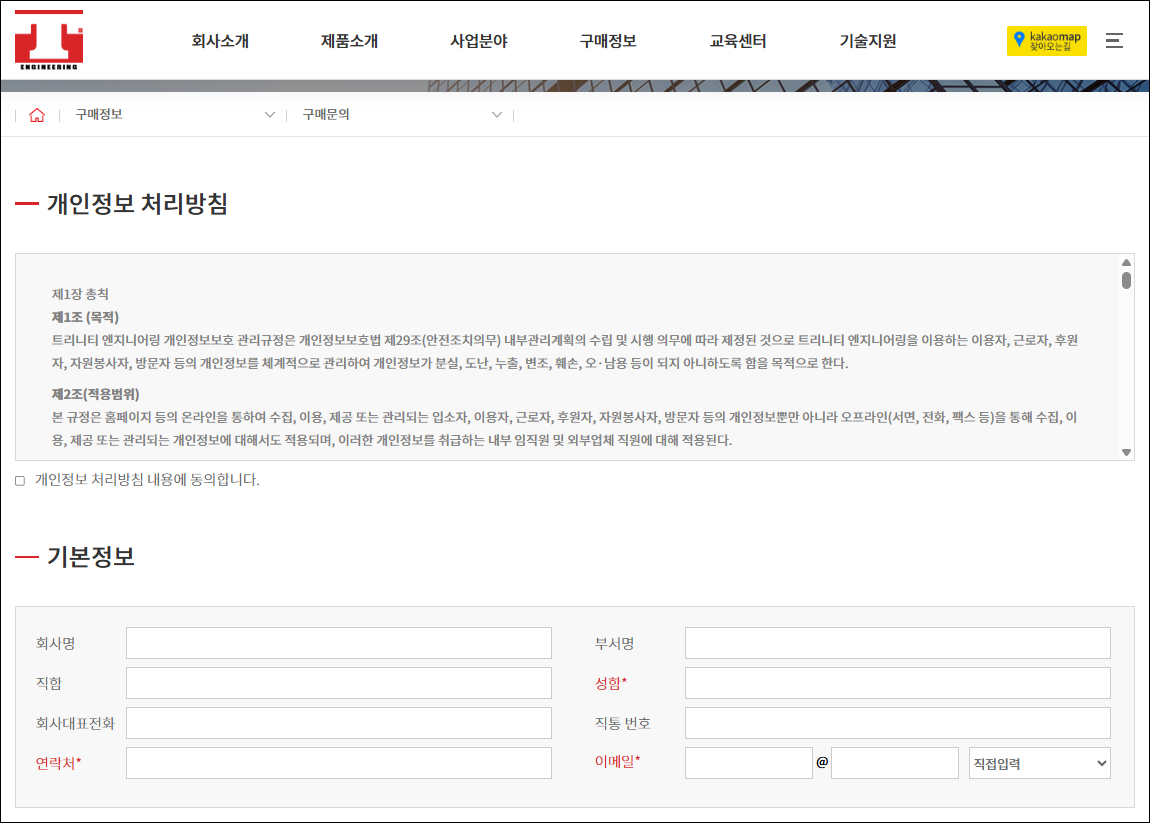
Task: Focus the 연락처 contact input field
Action: click(x=339, y=763)
